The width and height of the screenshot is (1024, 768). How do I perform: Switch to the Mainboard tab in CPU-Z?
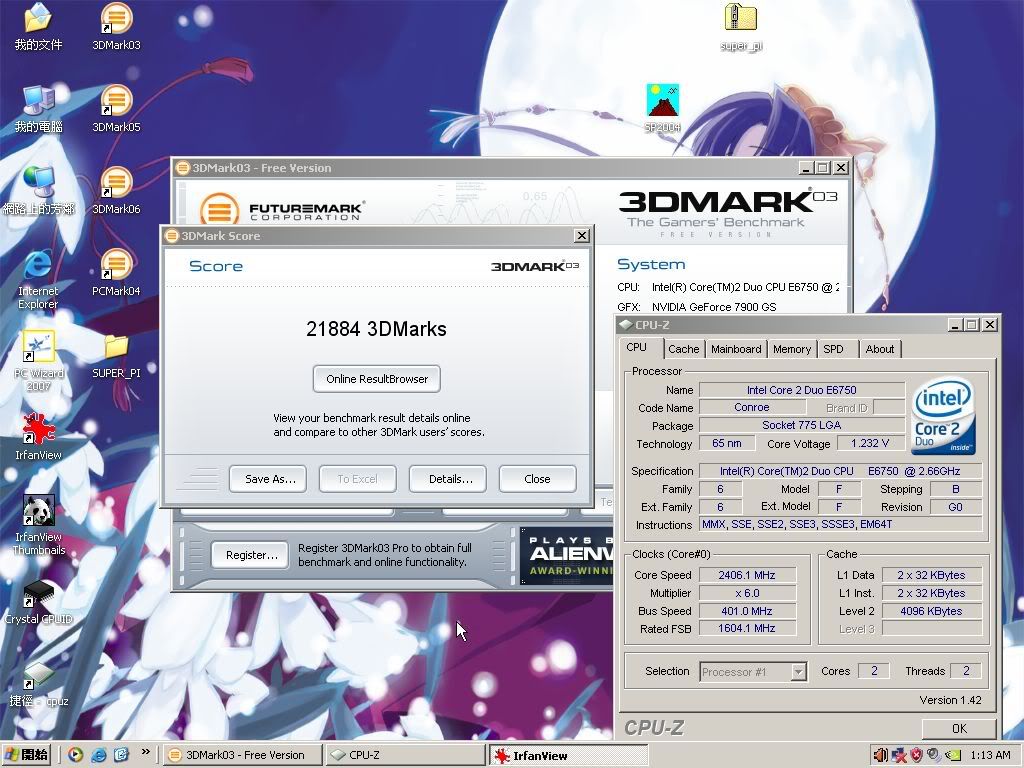pos(736,349)
